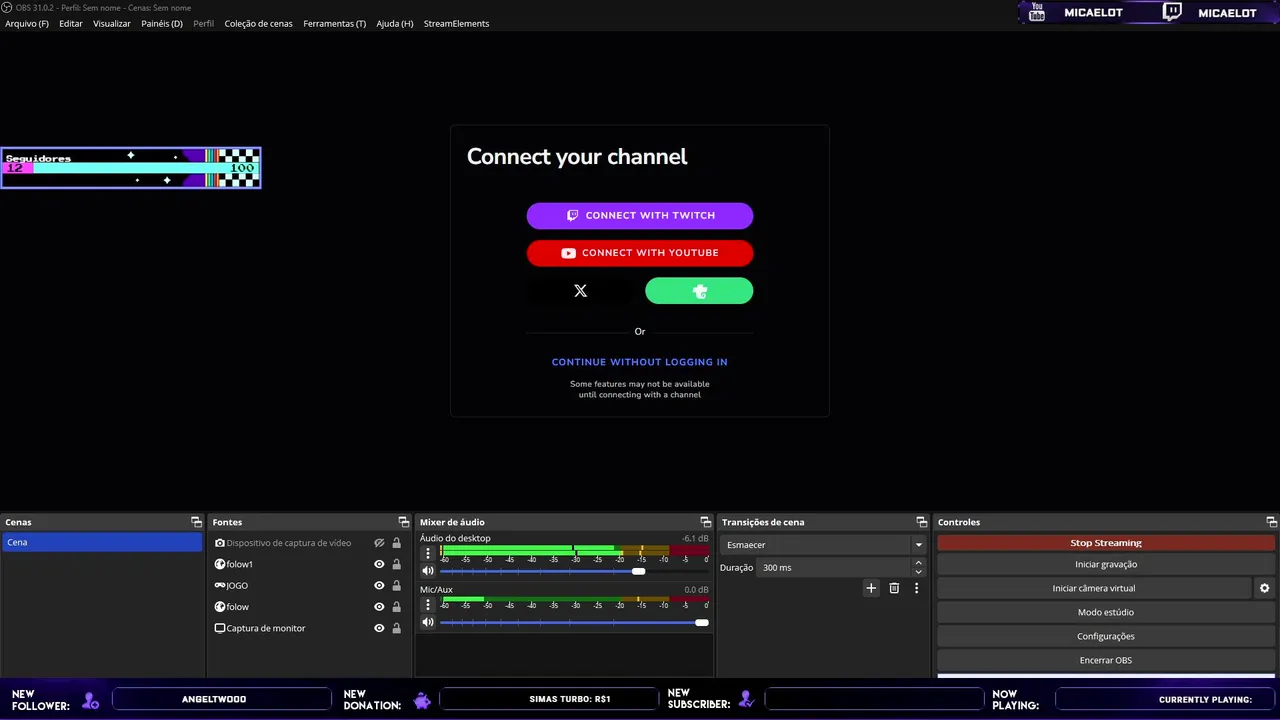Open the Arquivo (F) menu

click(x=27, y=23)
